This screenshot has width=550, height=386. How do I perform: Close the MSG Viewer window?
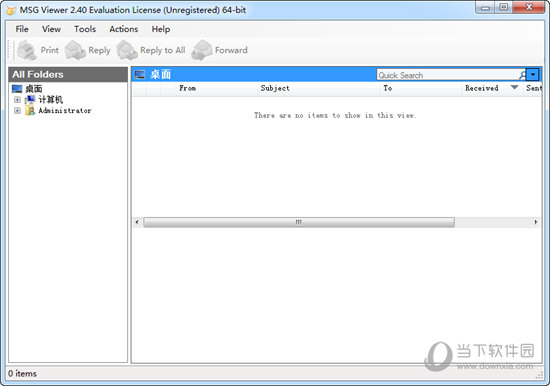pyautogui.click(x=529, y=7)
